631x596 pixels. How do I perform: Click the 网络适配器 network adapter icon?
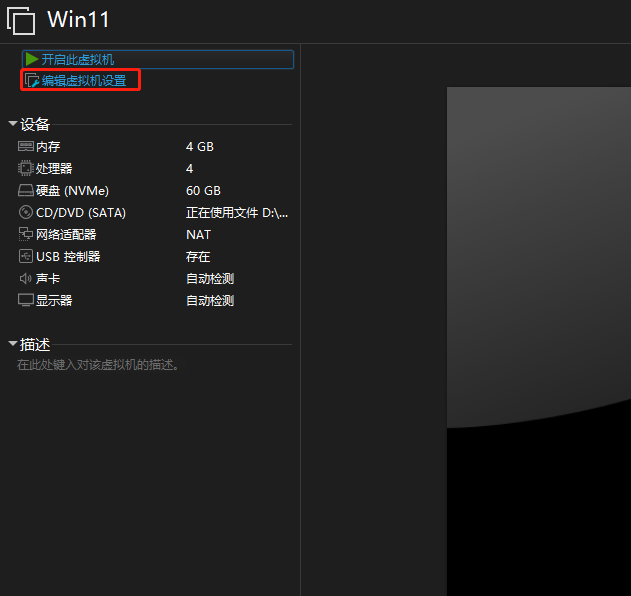tap(26, 235)
